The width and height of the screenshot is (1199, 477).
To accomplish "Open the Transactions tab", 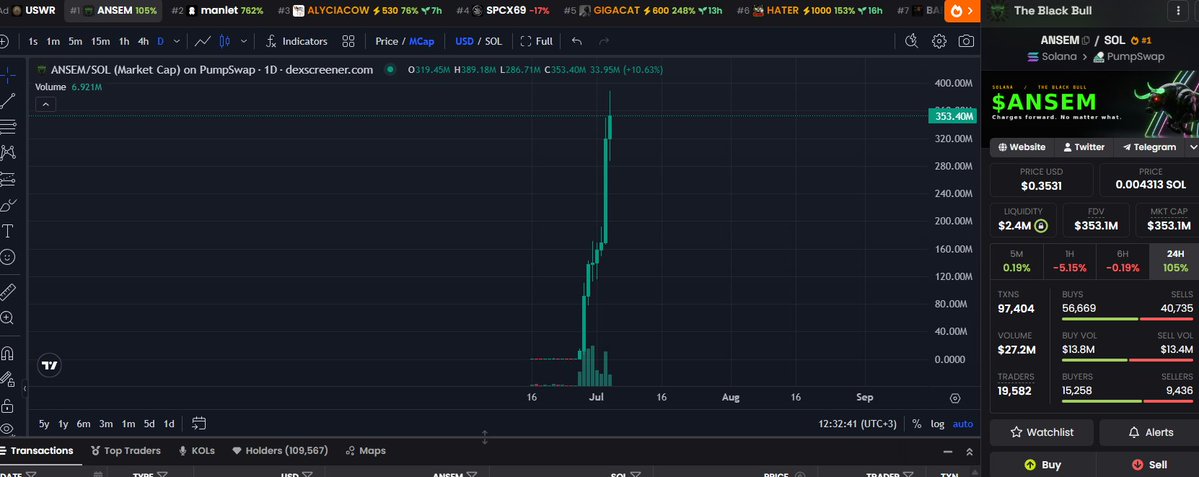I will [x=37, y=450].
